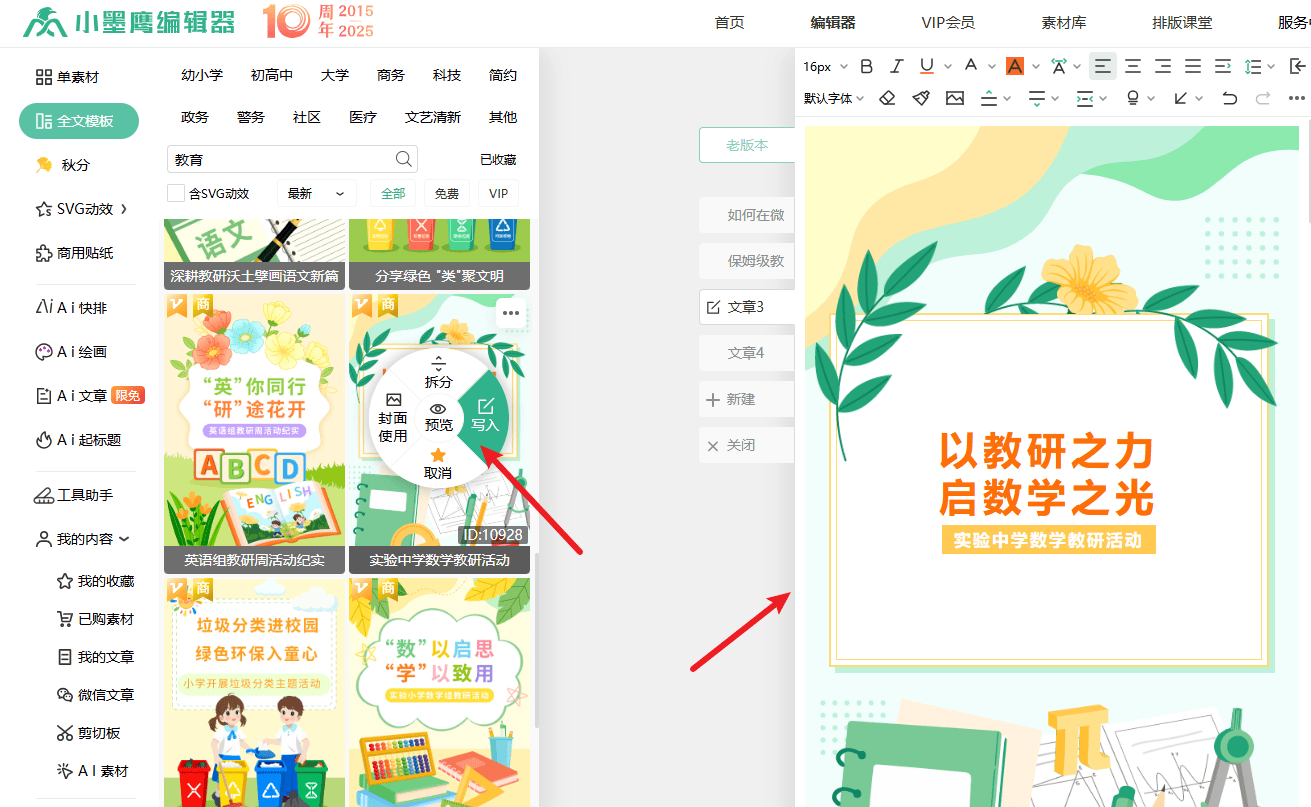Click the 预览 preview option

coord(438,416)
